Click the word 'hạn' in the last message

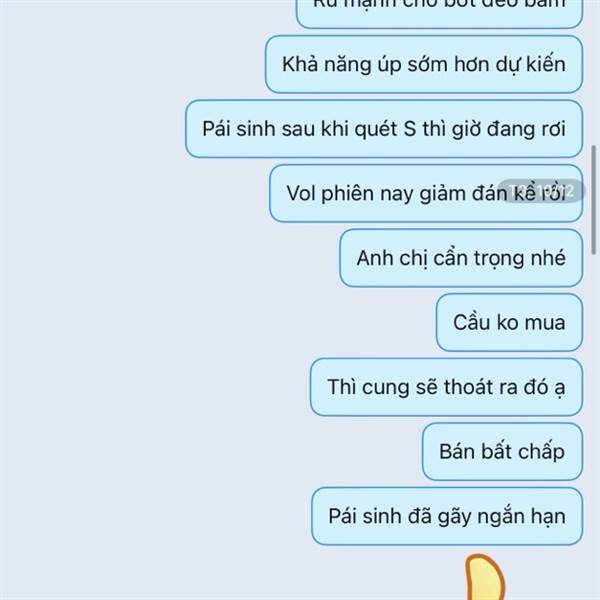click(x=548, y=517)
